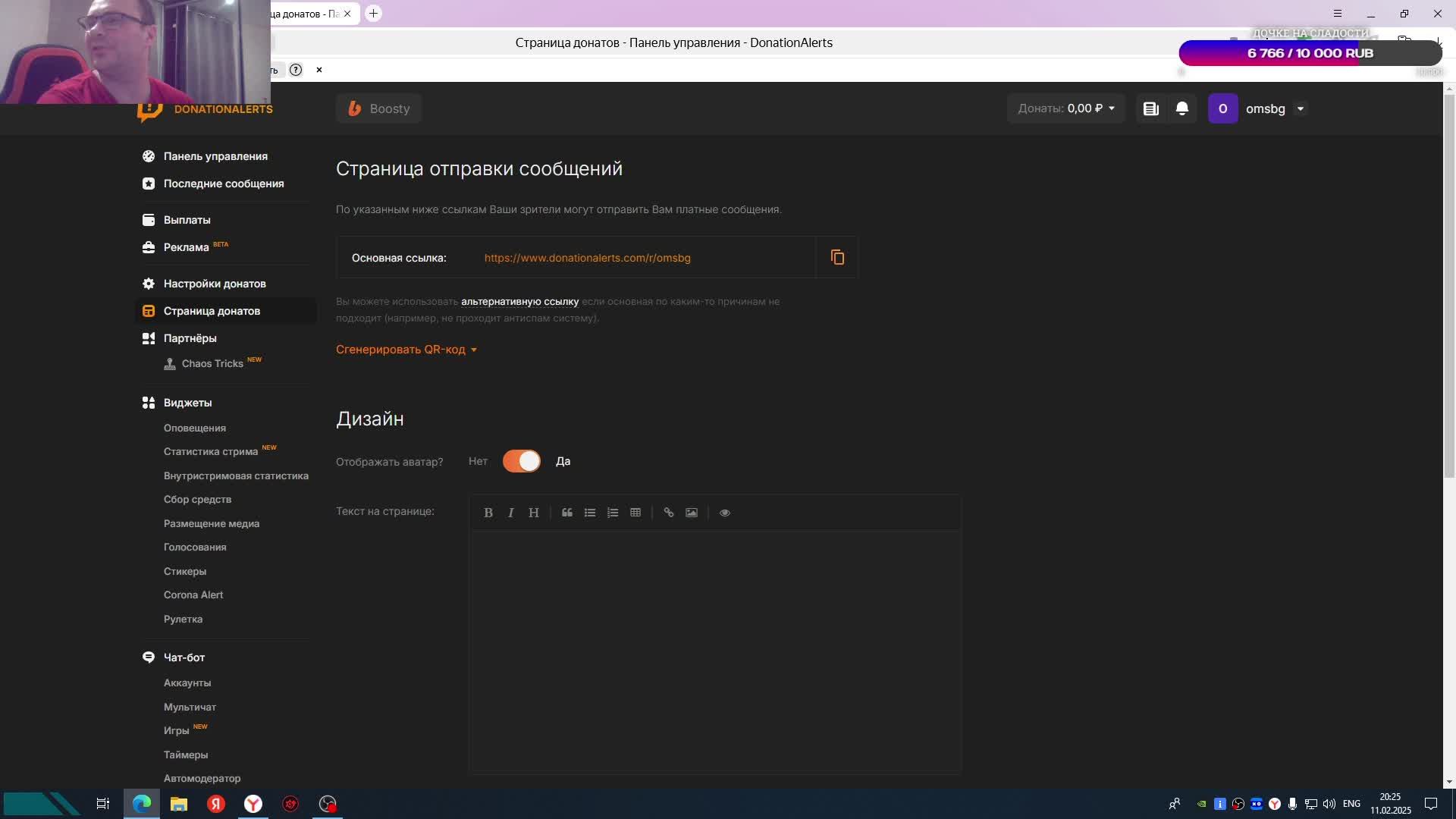
Task: Click the Italic formatting icon
Action: click(x=511, y=513)
